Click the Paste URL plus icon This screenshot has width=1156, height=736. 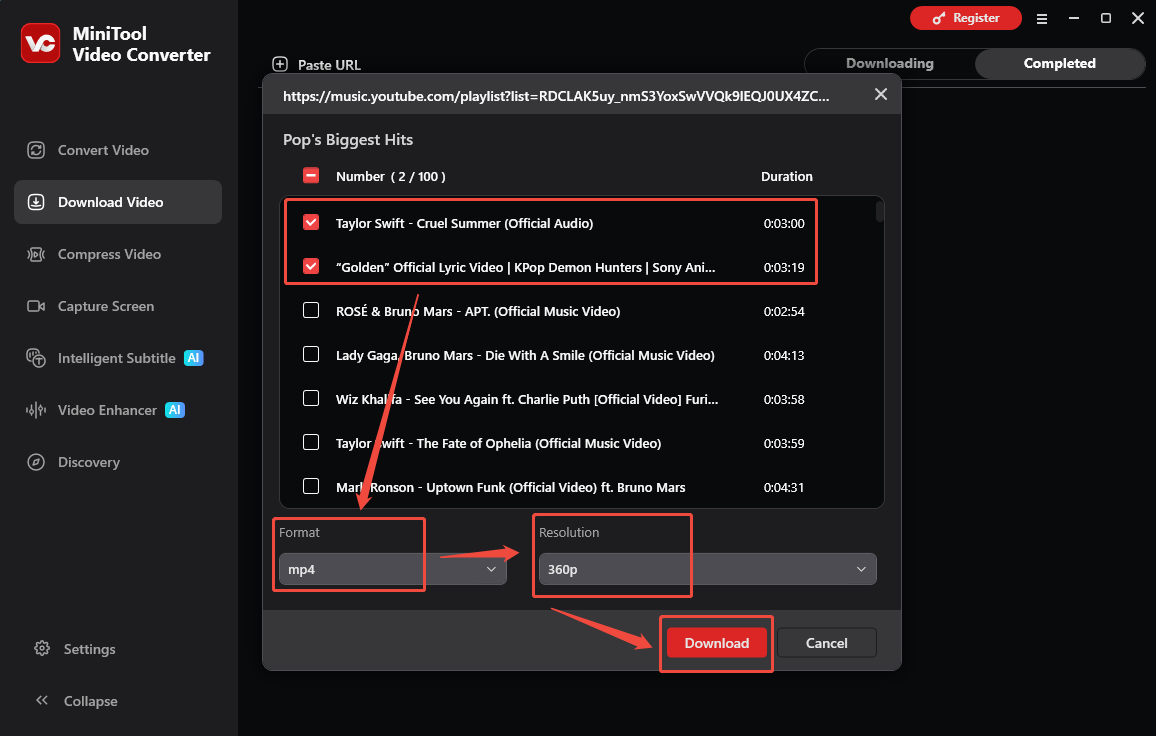coord(280,64)
